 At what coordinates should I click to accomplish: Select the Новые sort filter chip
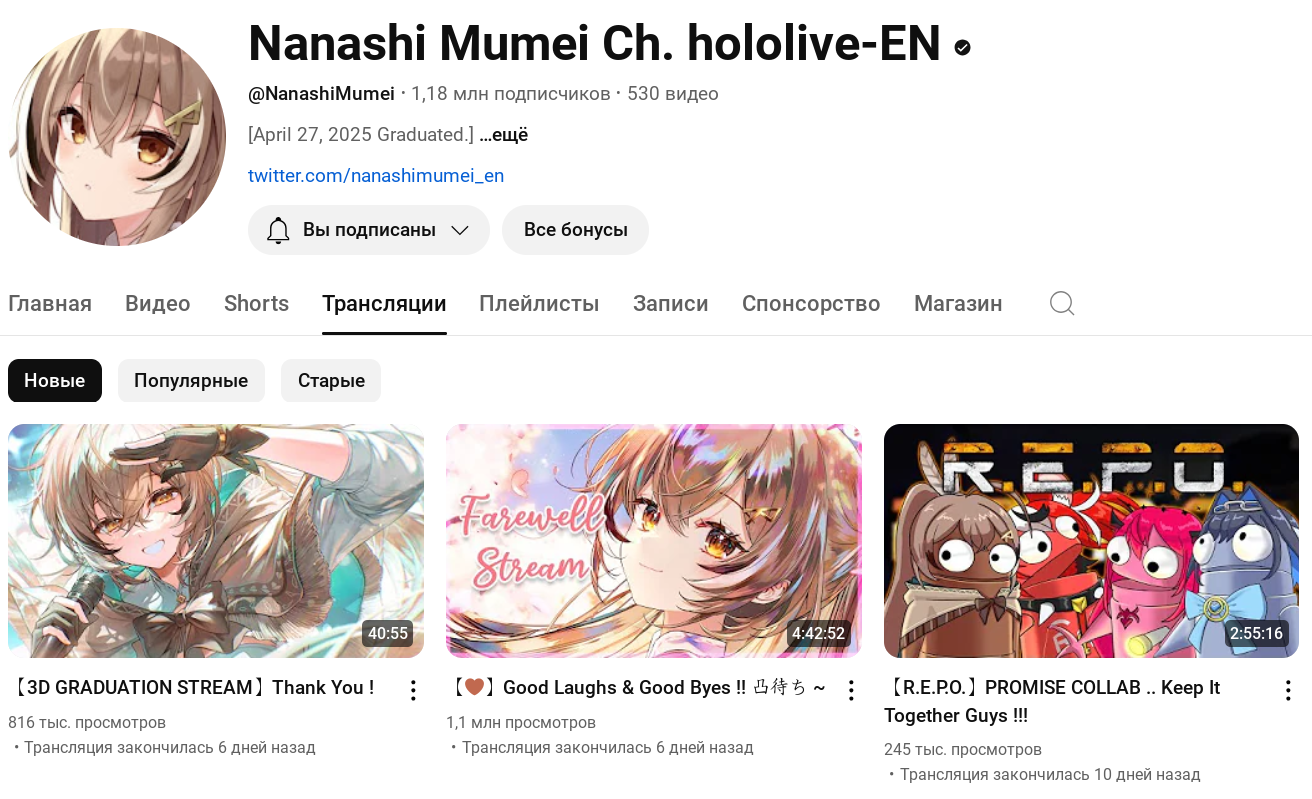point(55,381)
